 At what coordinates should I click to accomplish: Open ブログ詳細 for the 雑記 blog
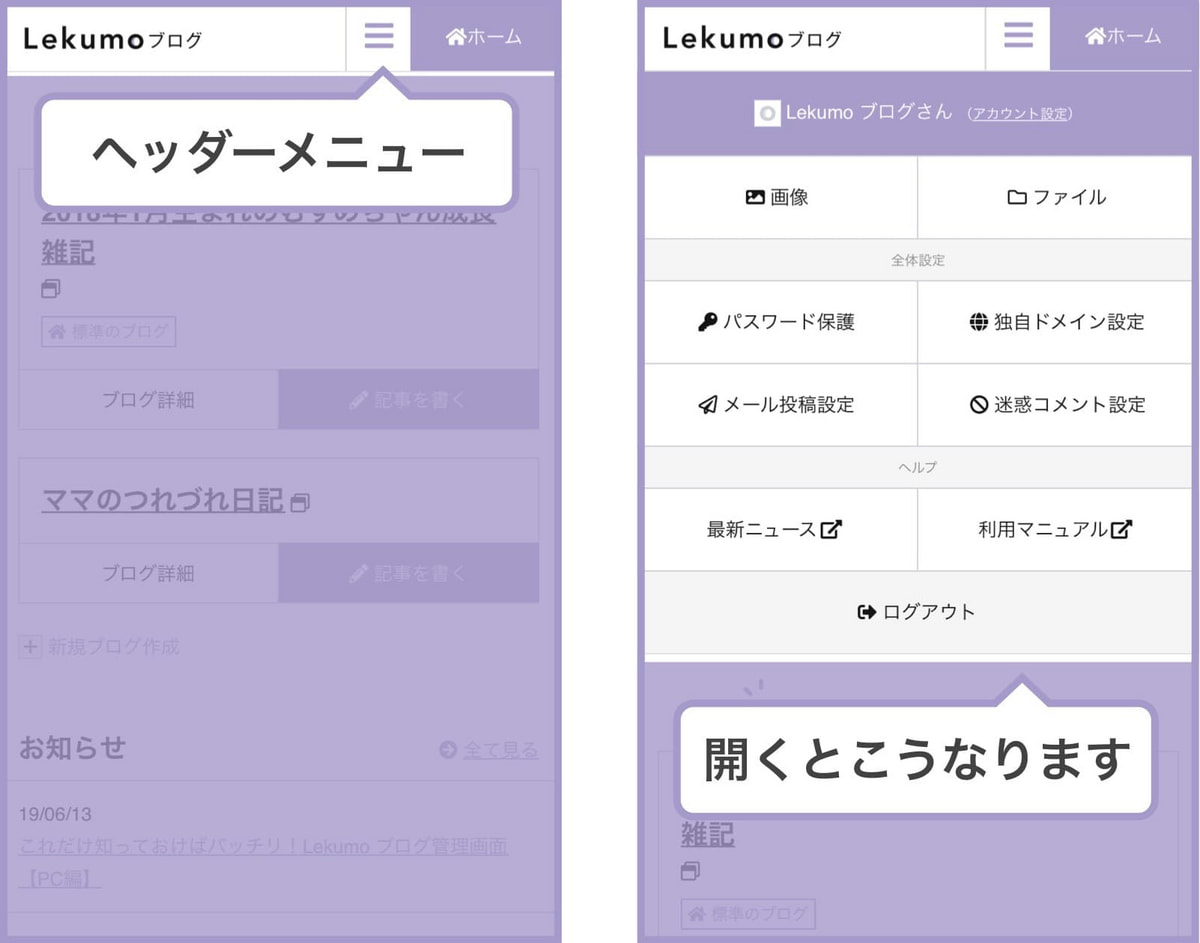[x=148, y=400]
